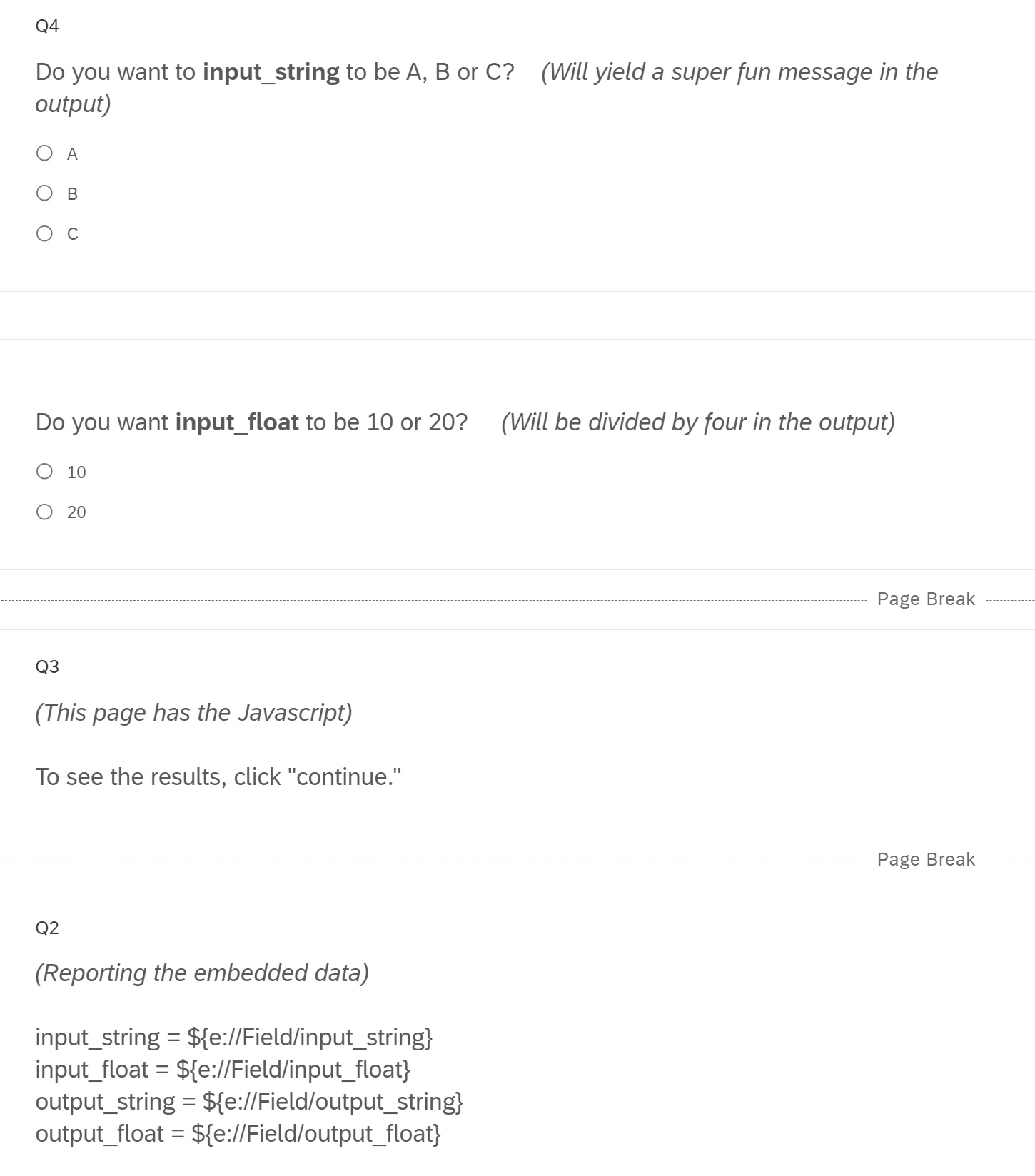Click the Q3 question label
The image size is (1035, 1176).
[47, 666]
